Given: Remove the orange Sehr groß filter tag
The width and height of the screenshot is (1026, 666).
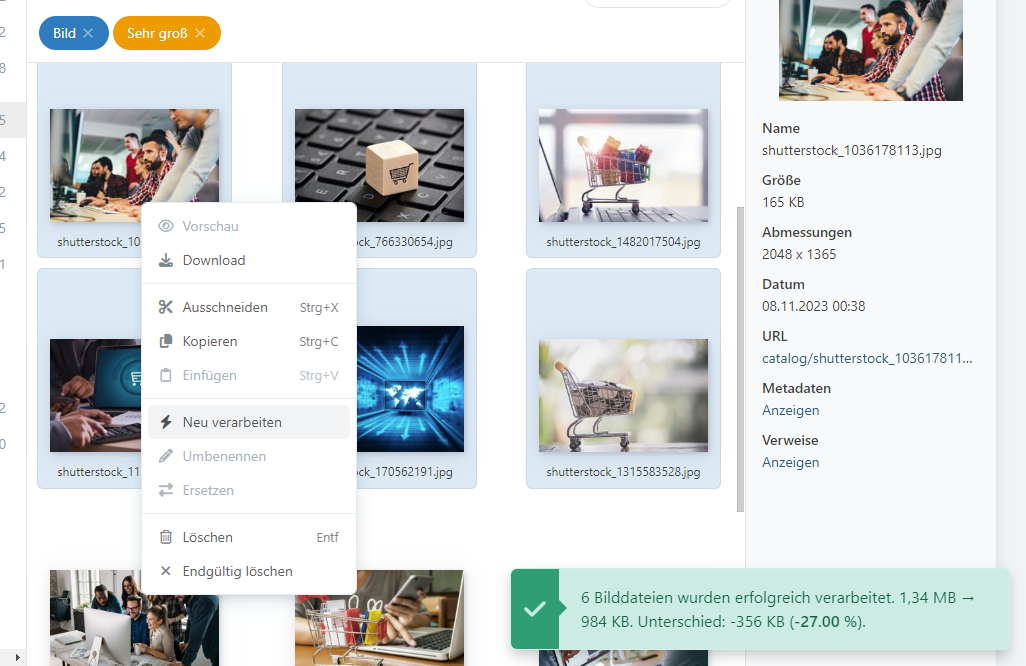Looking at the screenshot, I should point(200,33).
